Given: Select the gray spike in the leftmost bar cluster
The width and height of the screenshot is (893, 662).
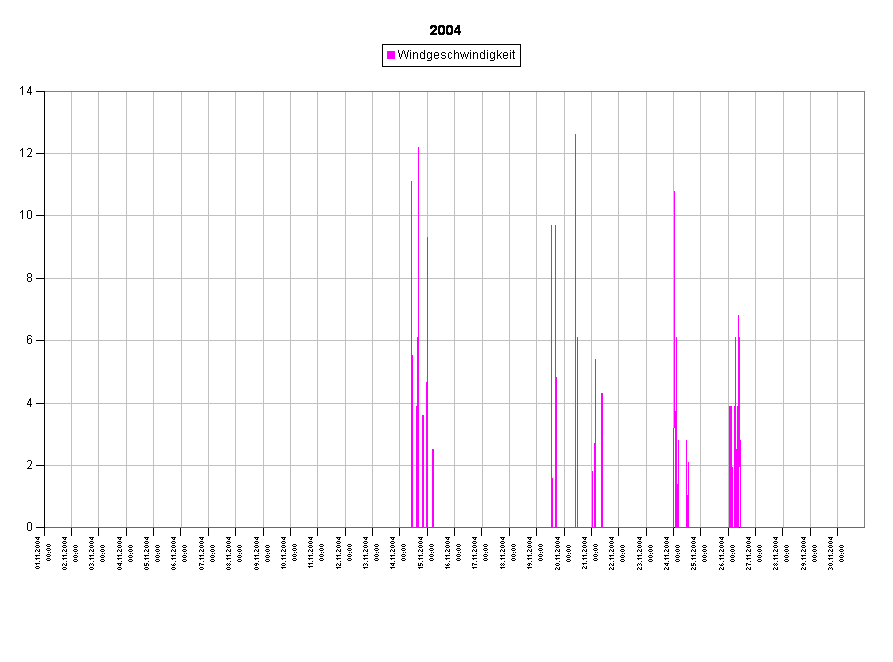Looking at the screenshot, I should pos(427,300).
